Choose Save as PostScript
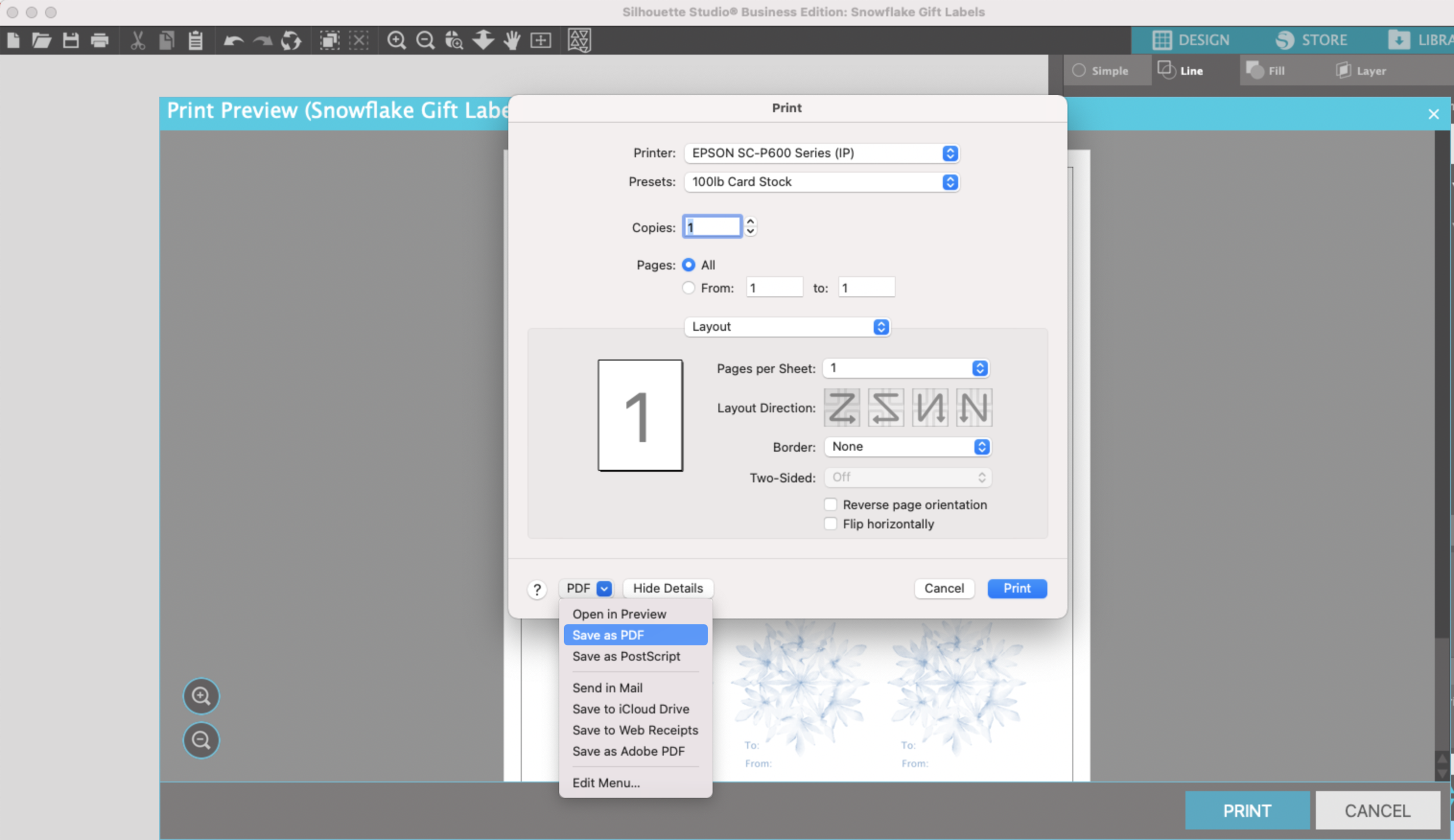Viewport: 1454px width, 840px height. (x=635, y=656)
